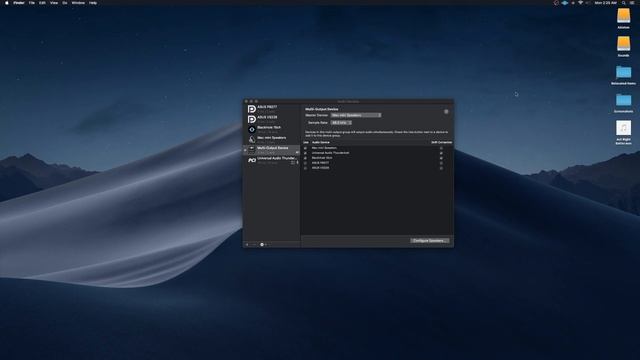
Task: Click the Multi-Output Device heading text
Action: 322,109
